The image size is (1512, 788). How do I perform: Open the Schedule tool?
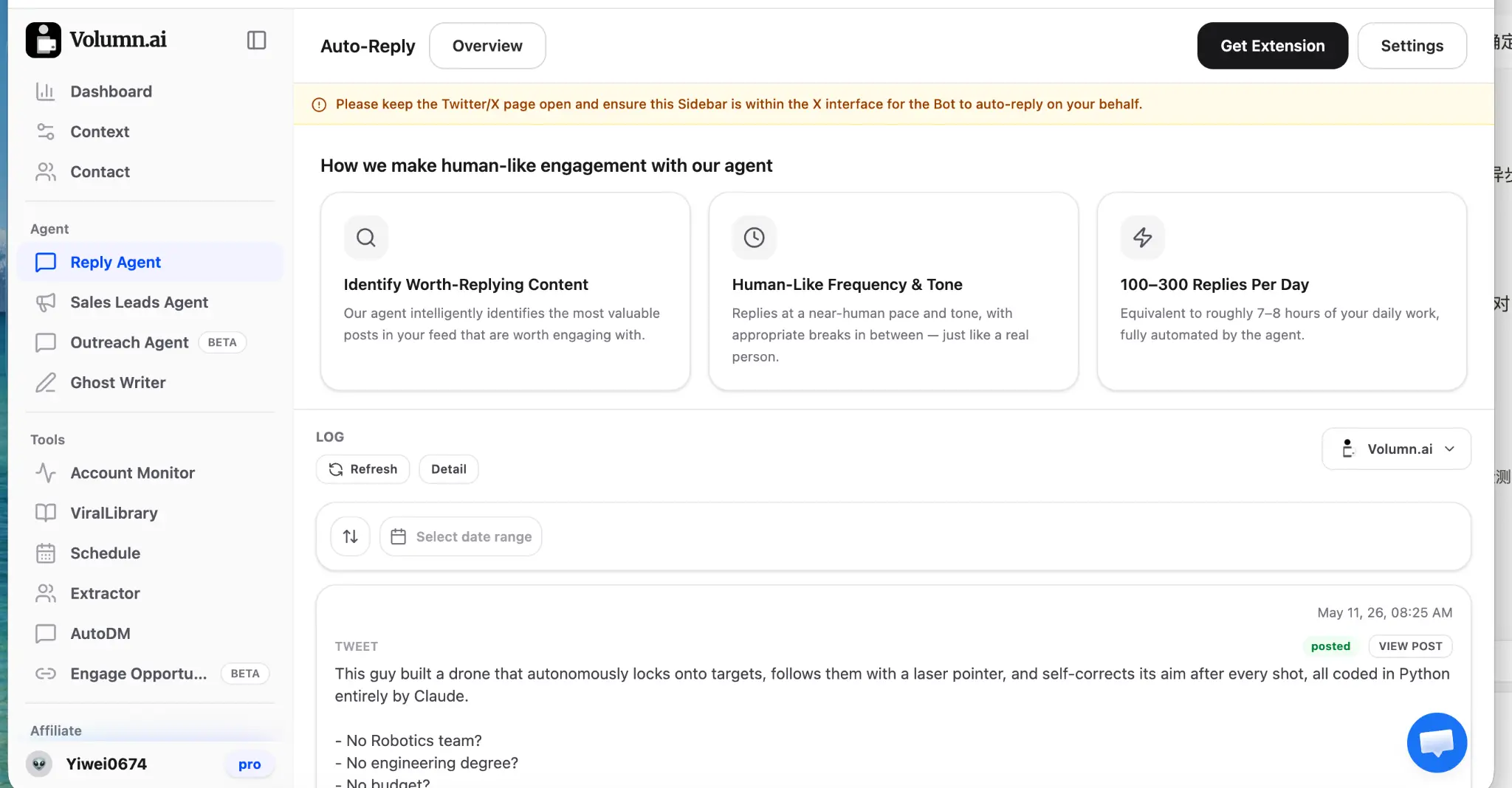pos(150,553)
